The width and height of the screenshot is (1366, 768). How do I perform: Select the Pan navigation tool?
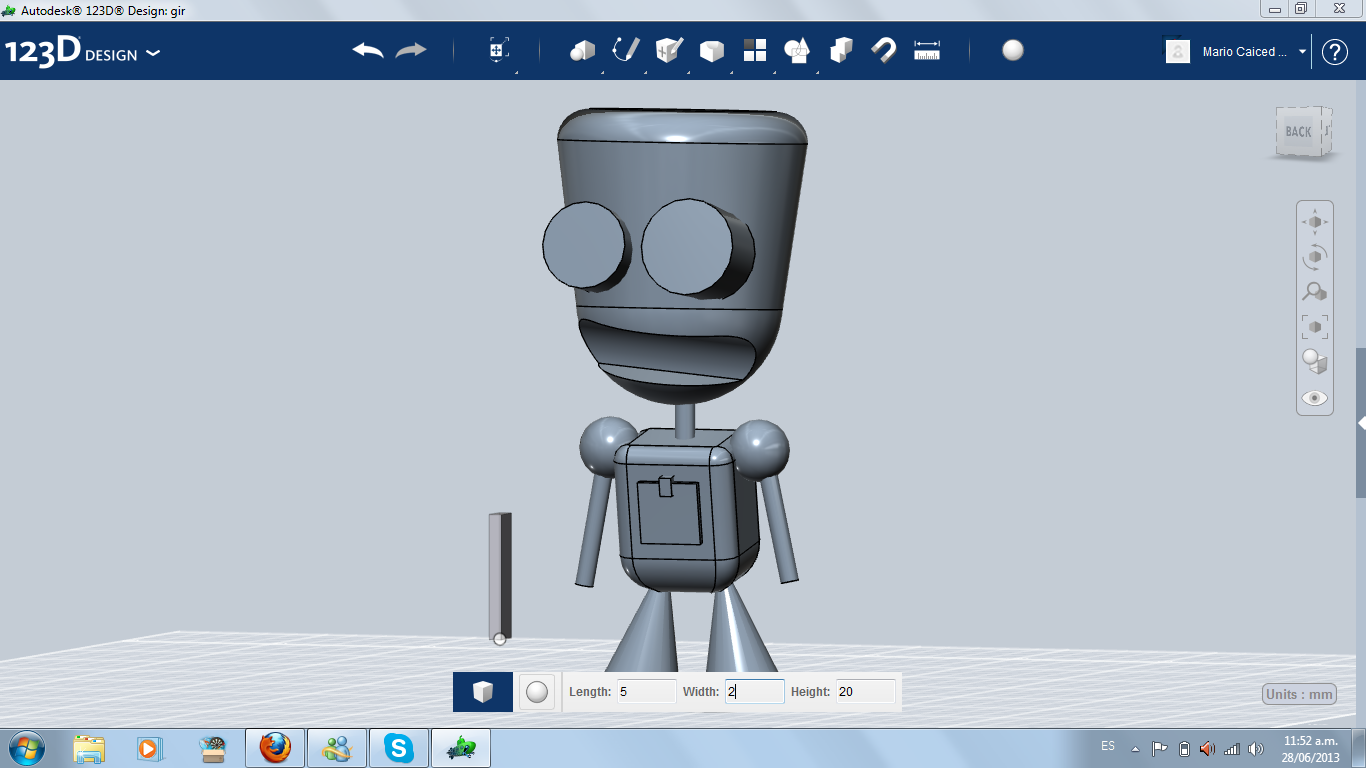click(1315, 221)
